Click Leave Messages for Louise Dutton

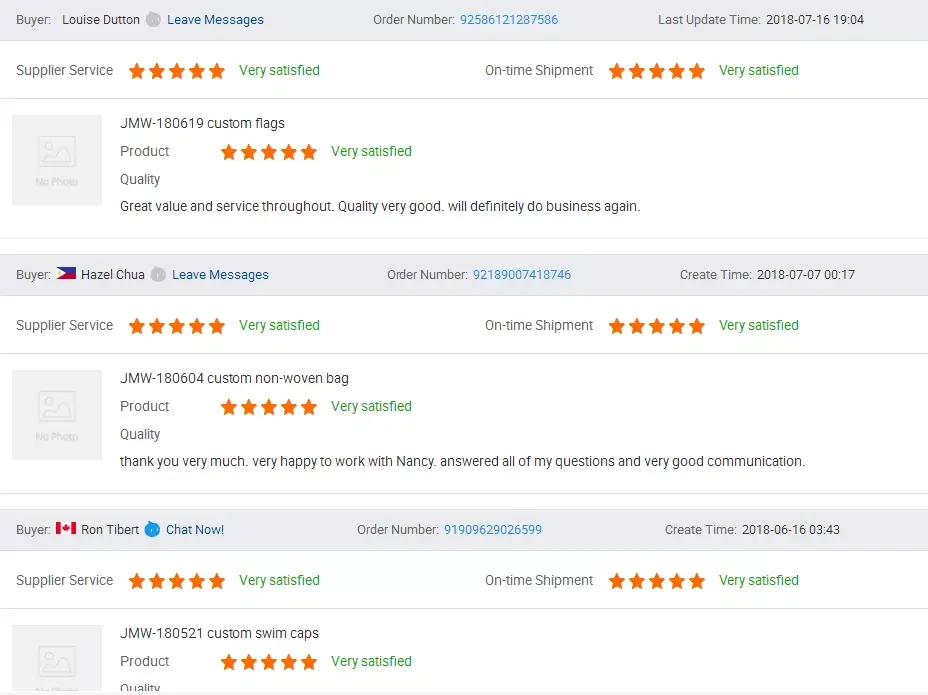[215, 20]
